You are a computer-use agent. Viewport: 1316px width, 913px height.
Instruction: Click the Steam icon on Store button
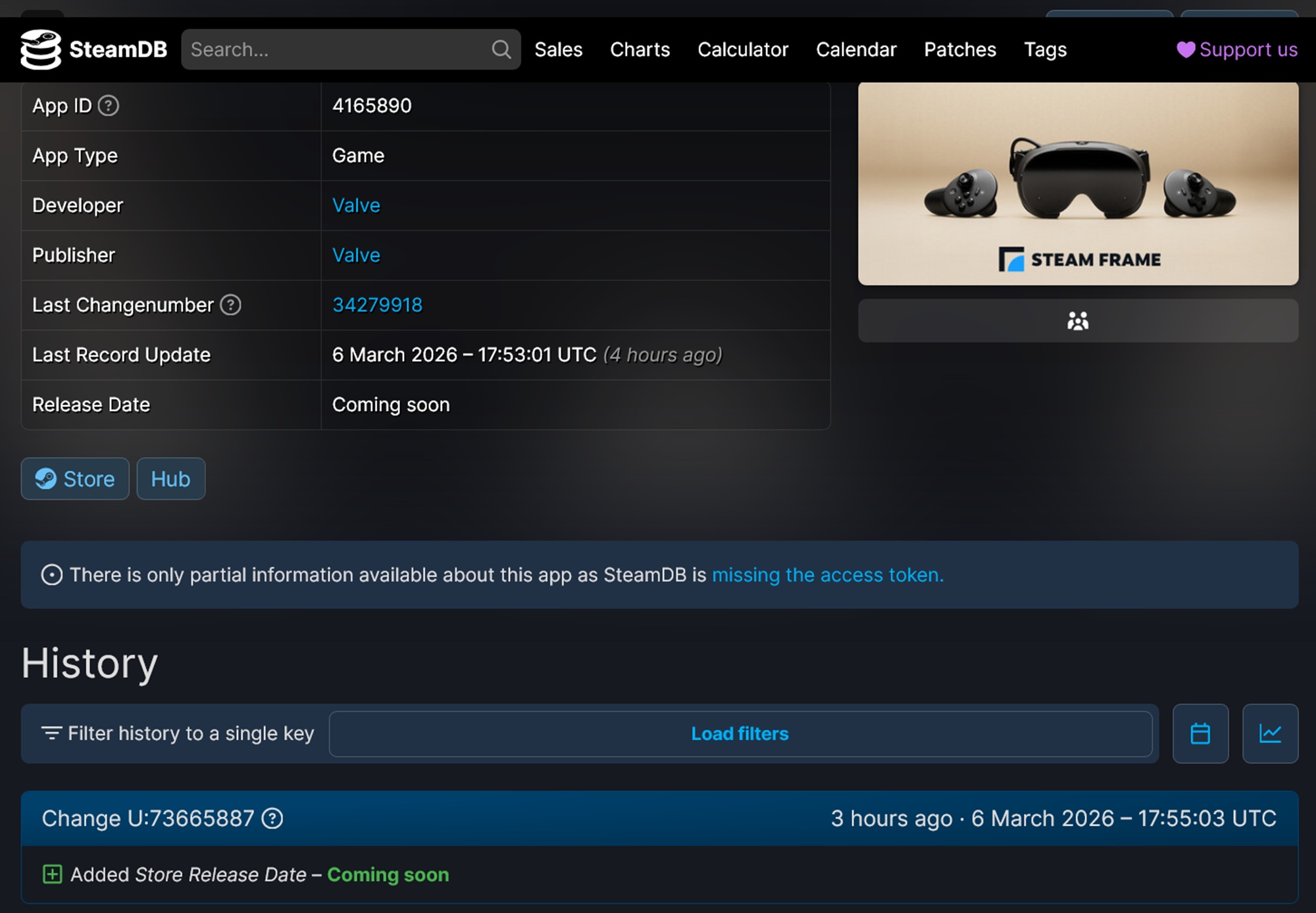[45, 479]
